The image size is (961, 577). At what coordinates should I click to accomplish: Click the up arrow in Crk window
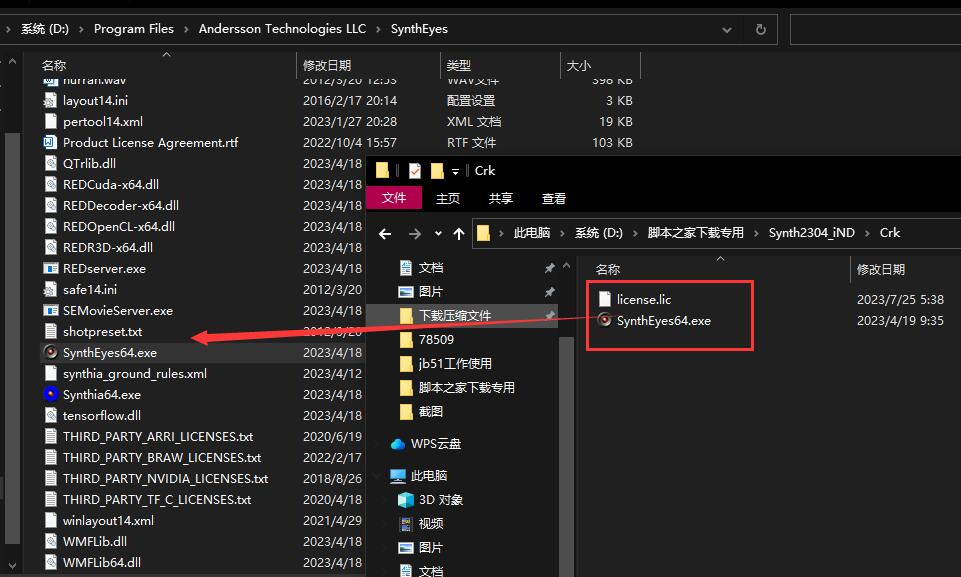point(458,234)
